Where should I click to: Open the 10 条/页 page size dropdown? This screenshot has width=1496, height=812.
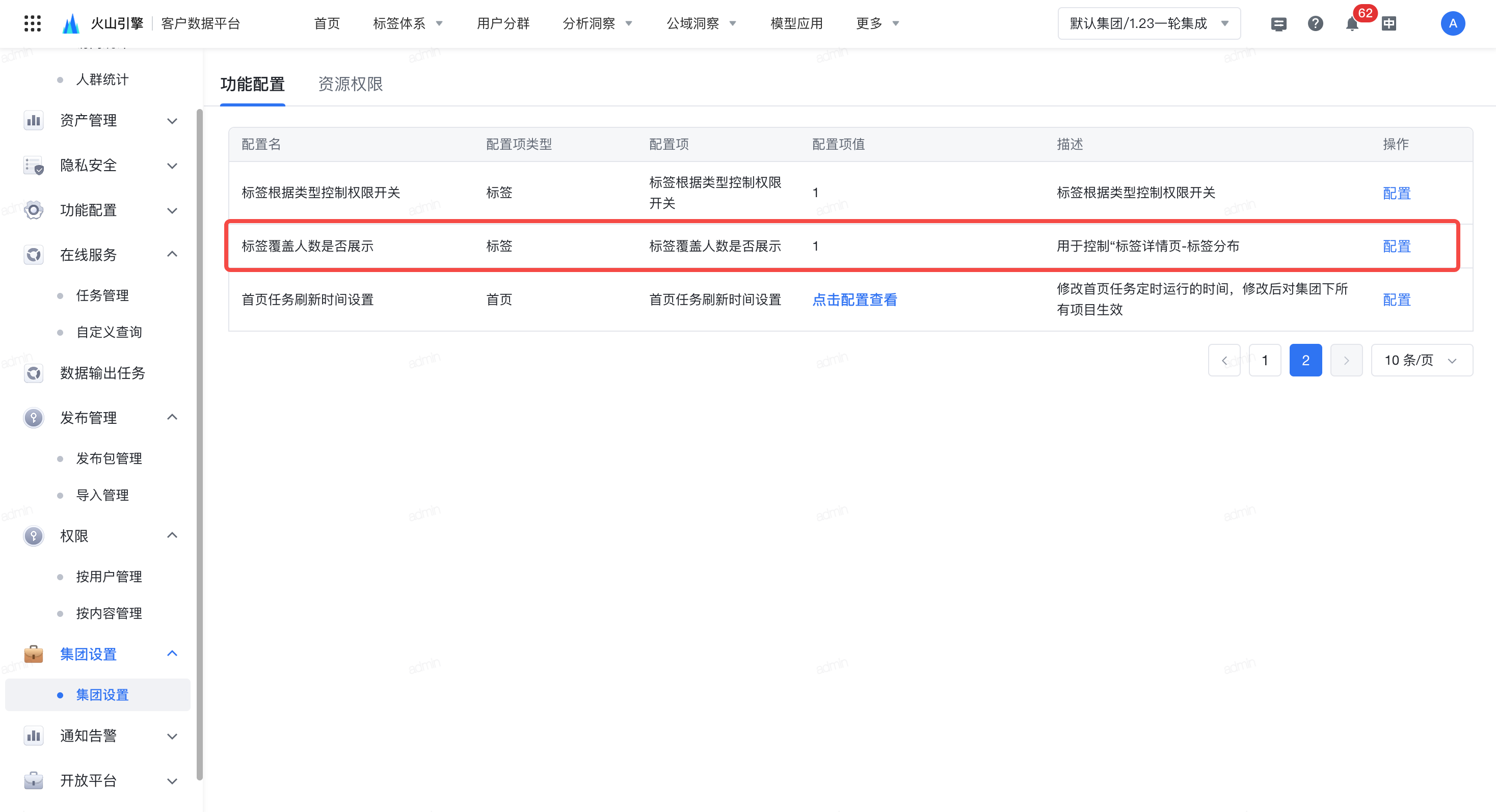click(1422, 360)
